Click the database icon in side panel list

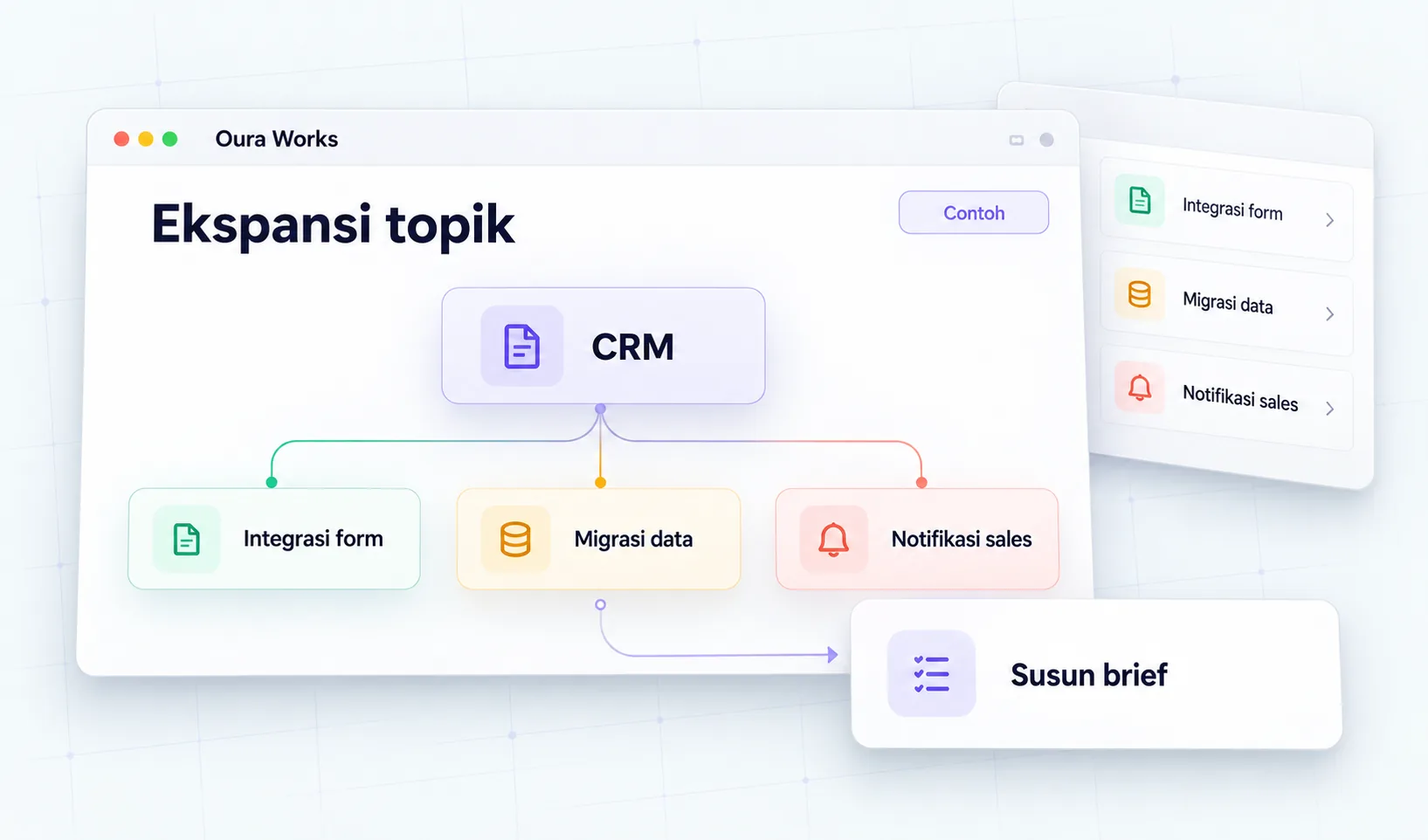[1140, 294]
